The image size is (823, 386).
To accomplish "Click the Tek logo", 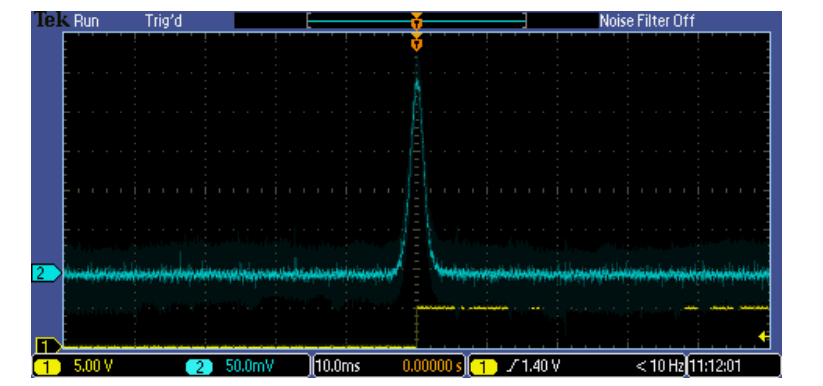I will tap(52, 20).
